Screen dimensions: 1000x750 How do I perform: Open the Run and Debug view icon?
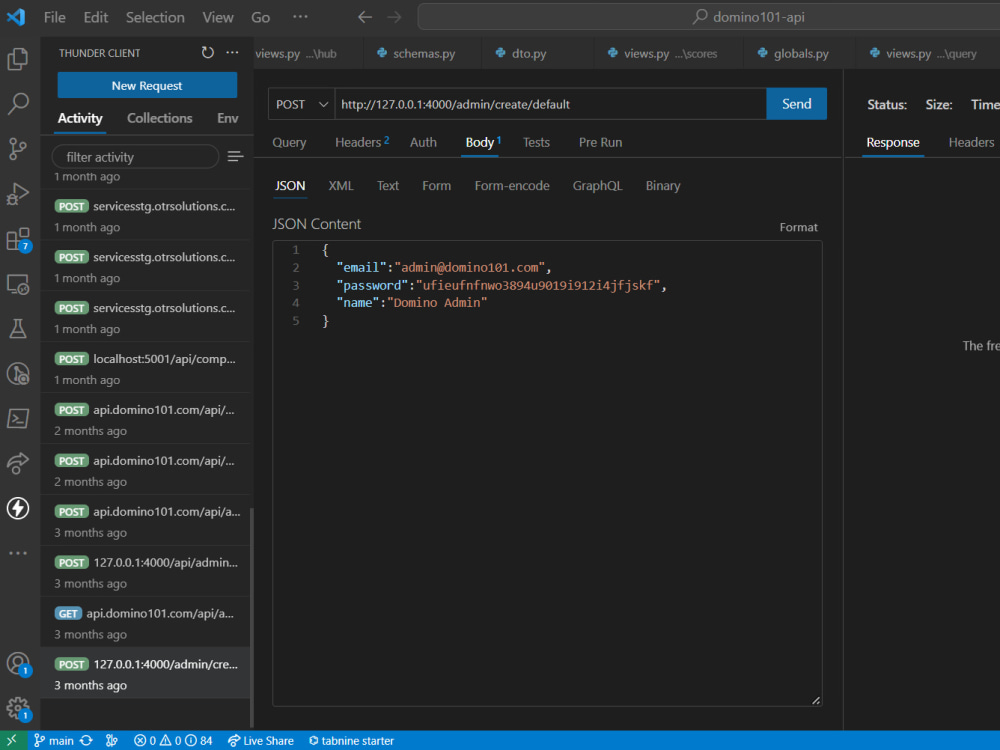pyautogui.click(x=18, y=194)
